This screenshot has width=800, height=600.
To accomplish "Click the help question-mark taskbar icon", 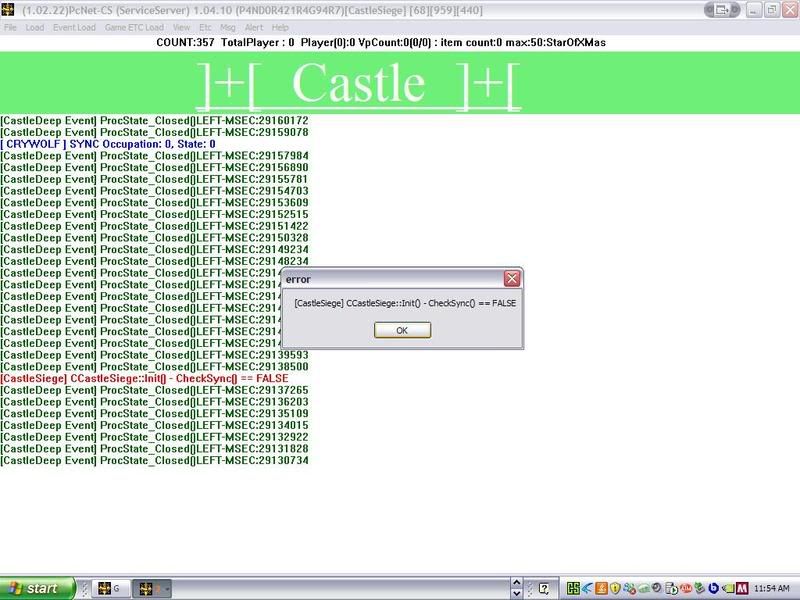I will point(545,589).
